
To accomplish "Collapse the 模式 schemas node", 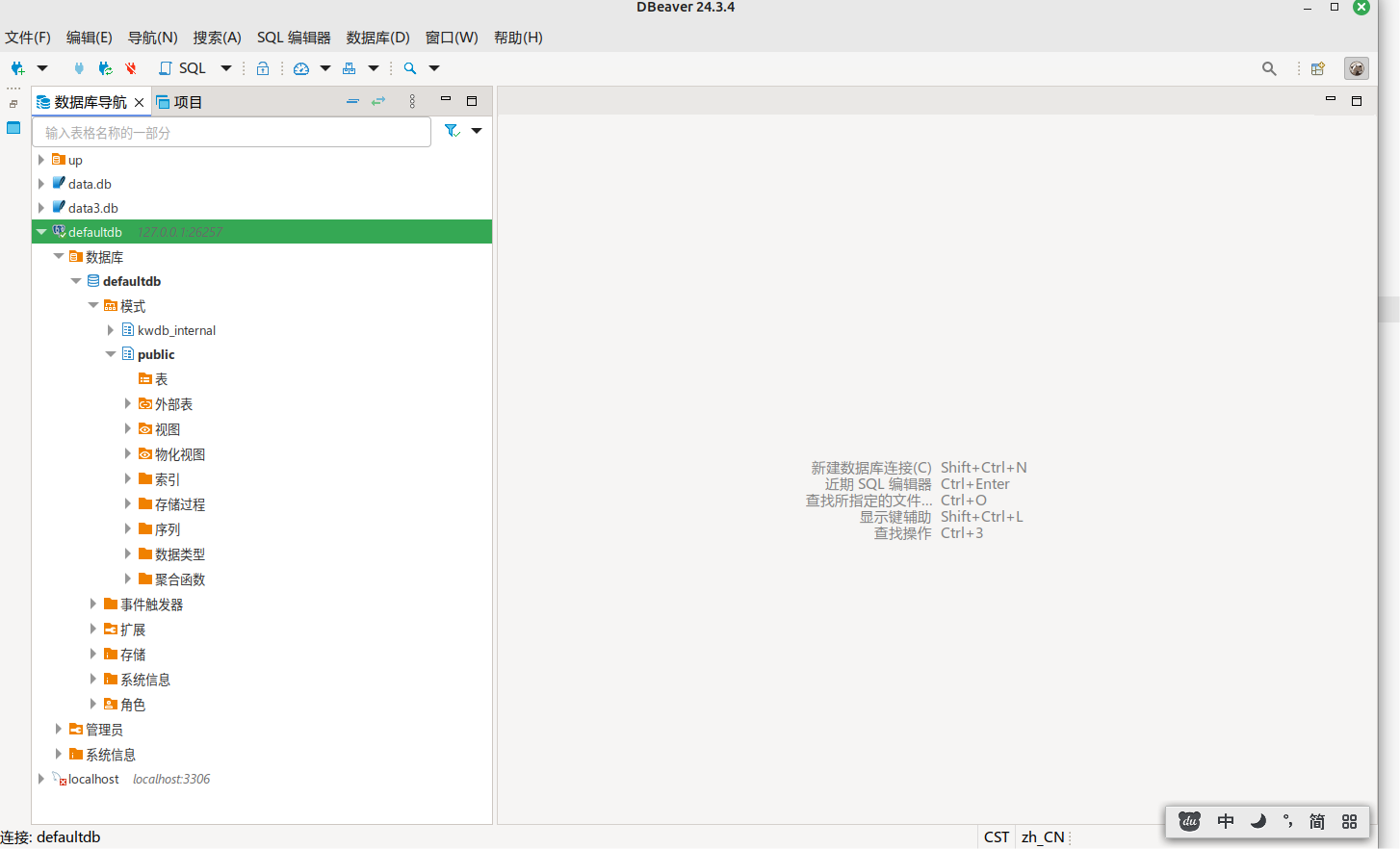I will pyautogui.click(x=93, y=305).
